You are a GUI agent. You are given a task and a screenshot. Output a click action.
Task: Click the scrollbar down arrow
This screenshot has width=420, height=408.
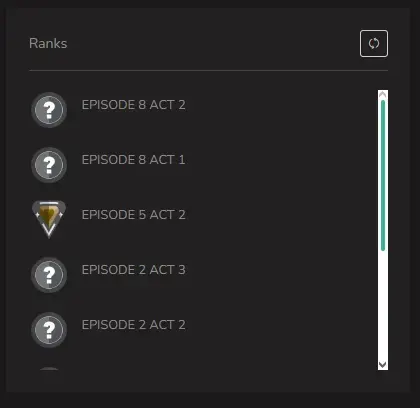pyautogui.click(x=383, y=365)
